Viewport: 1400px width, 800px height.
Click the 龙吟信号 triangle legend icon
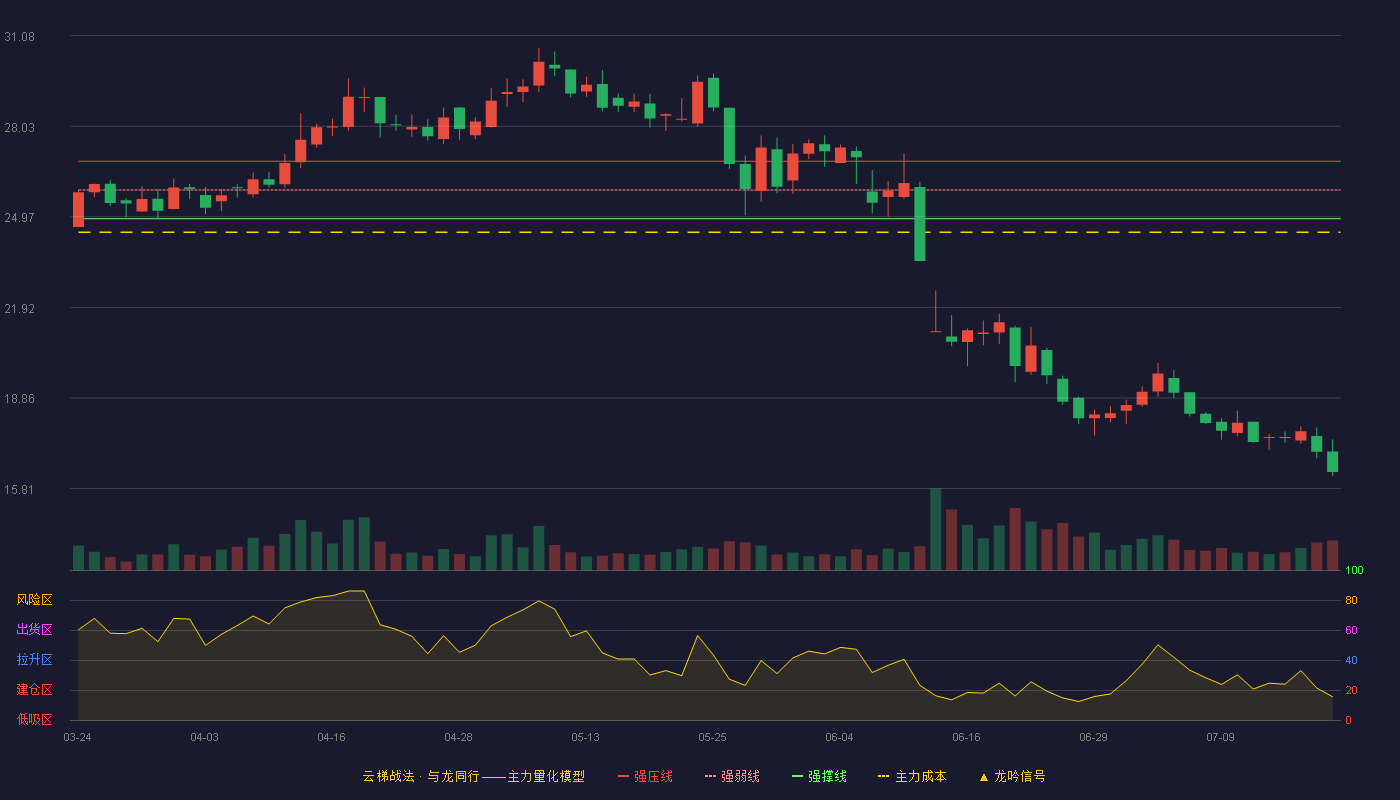click(983, 777)
